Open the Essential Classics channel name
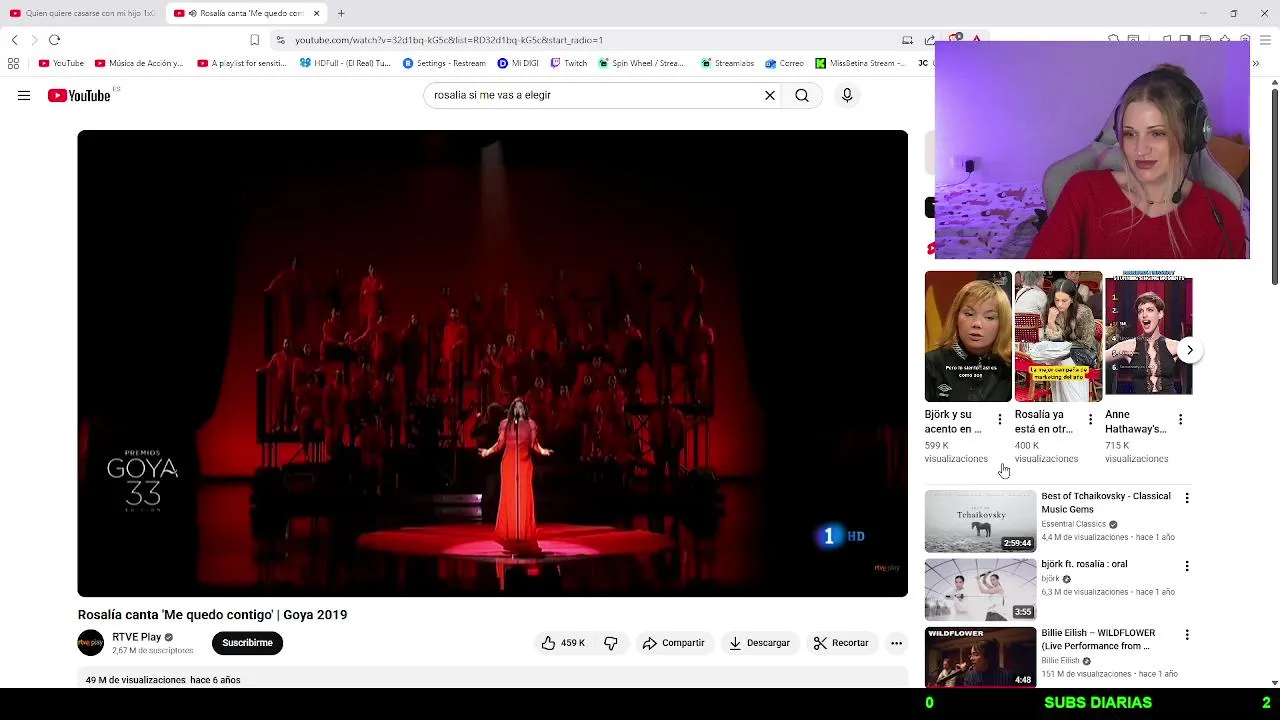The image size is (1280, 720). (x=1073, y=524)
